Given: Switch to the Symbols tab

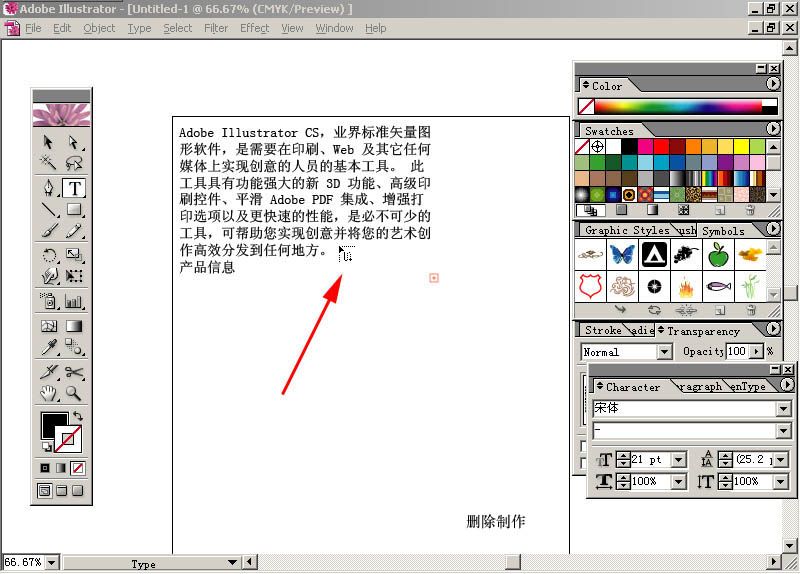Looking at the screenshot, I should click(723, 231).
